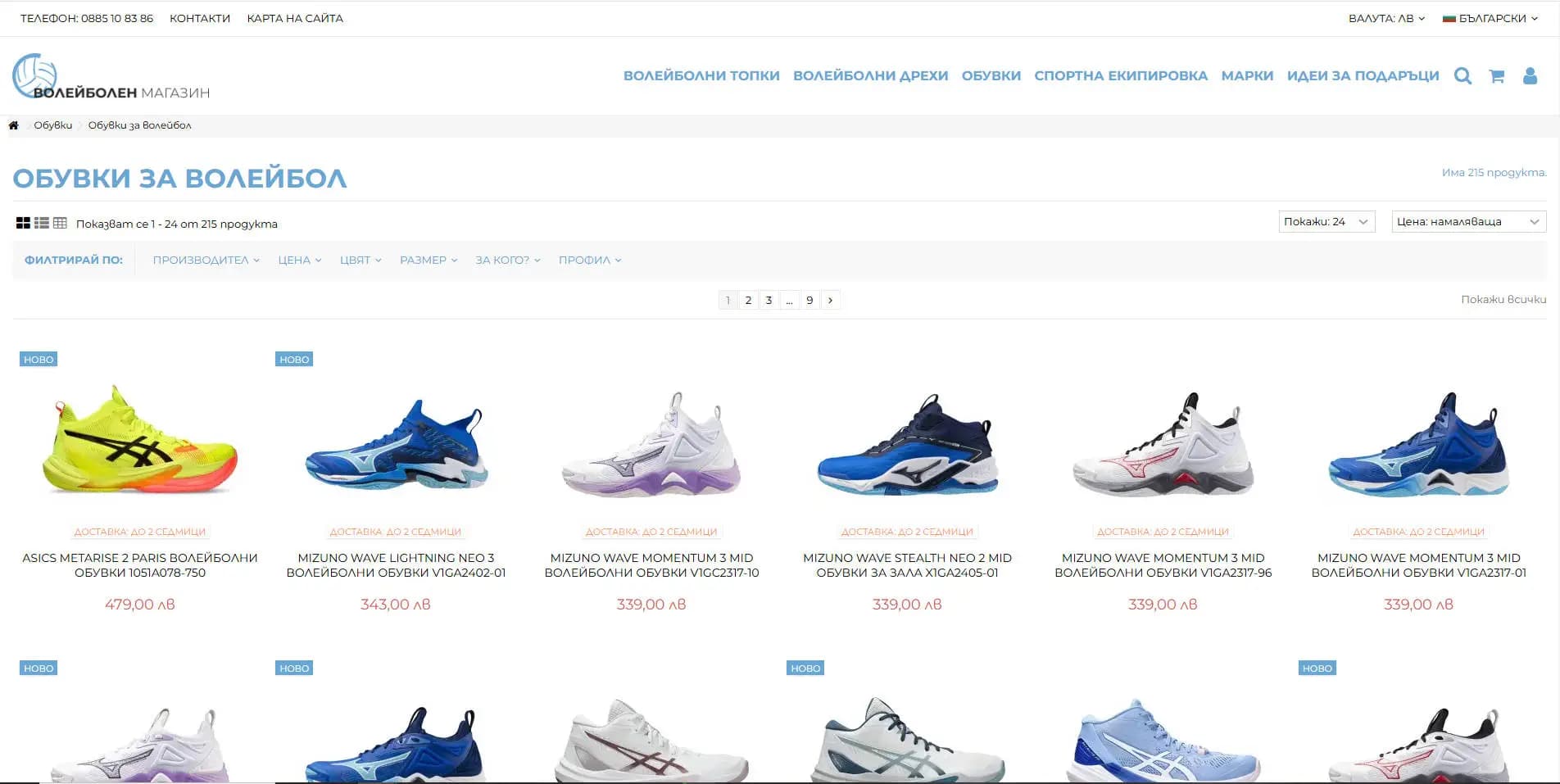The image size is (1560, 784).
Task: Click current page 1 button
Action: coord(728,300)
